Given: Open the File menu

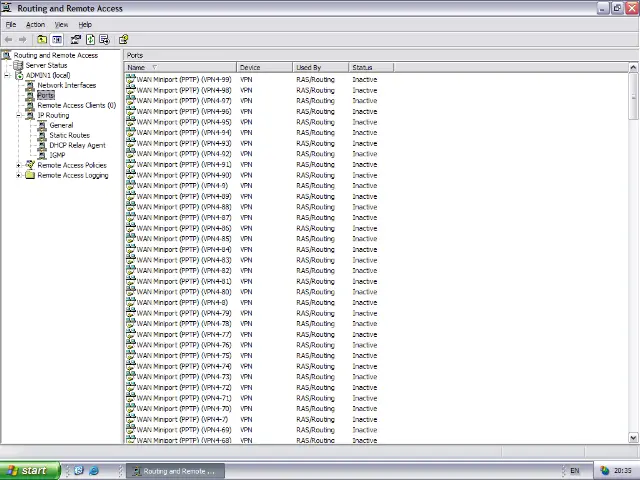Looking at the screenshot, I should [x=11, y=24].
